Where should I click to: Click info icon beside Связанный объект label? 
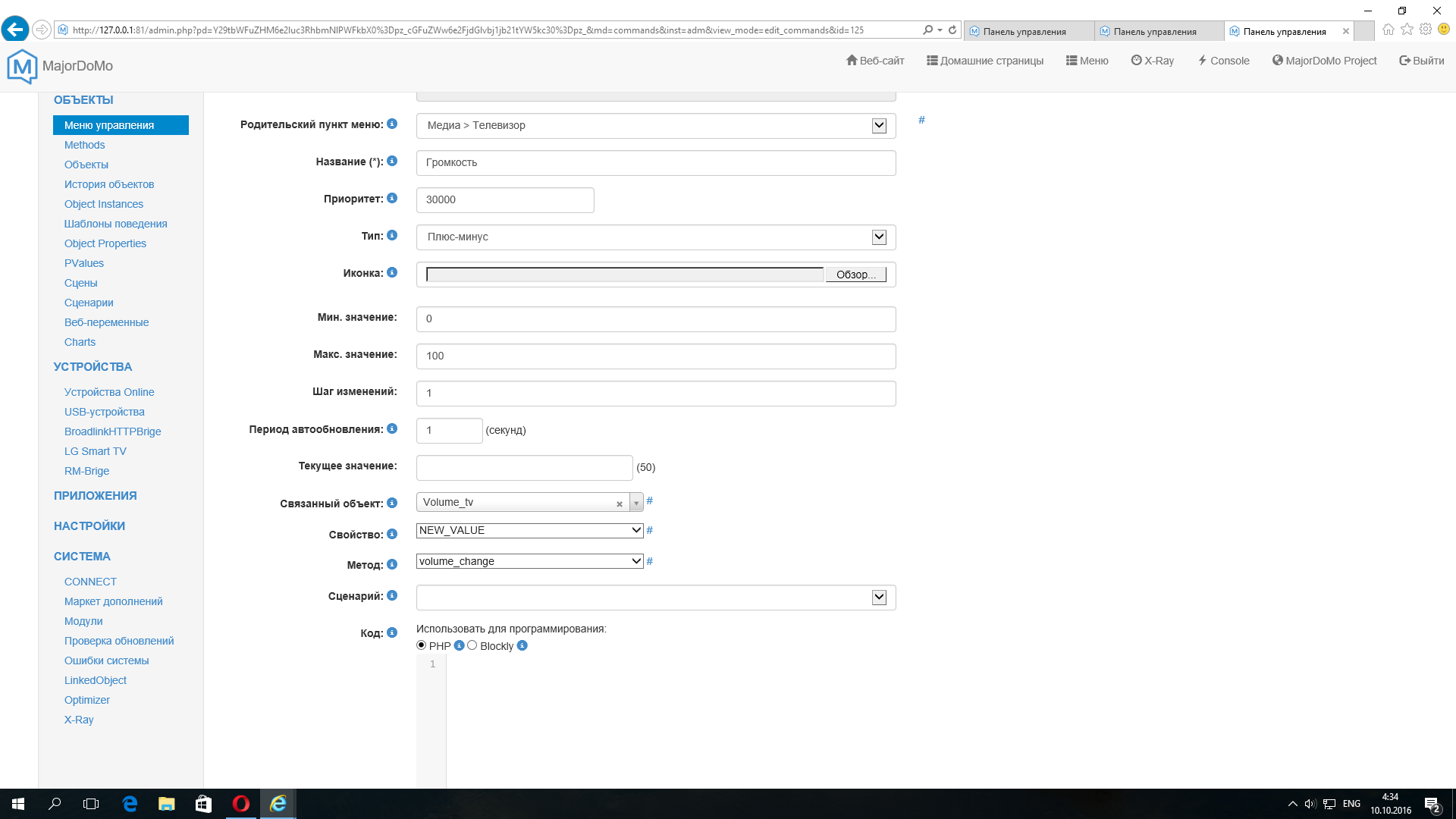point(392,503)
